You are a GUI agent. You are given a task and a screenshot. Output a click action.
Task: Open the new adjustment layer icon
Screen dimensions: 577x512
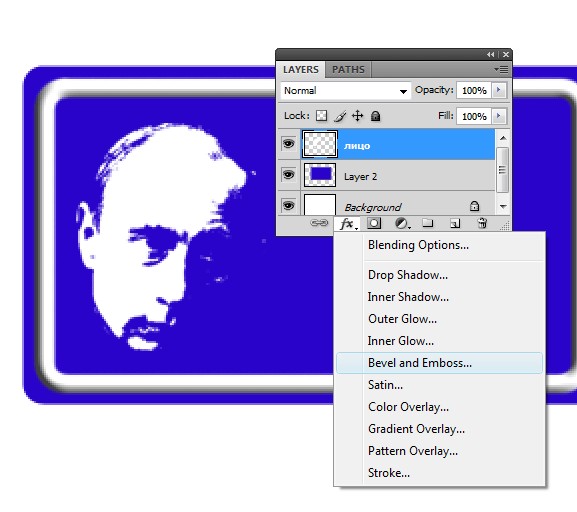[402, 223]
